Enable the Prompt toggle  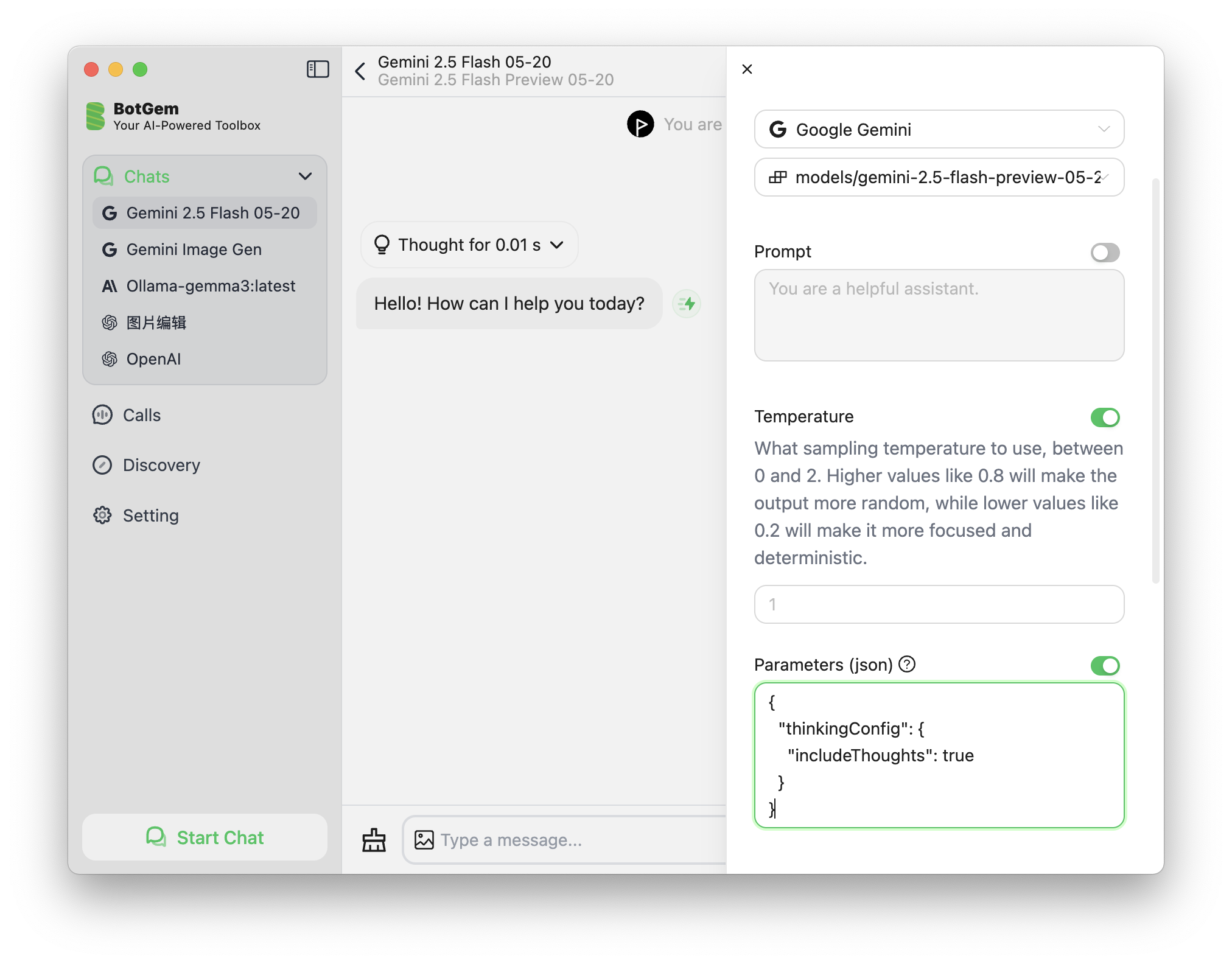[x=1105, y=252]
